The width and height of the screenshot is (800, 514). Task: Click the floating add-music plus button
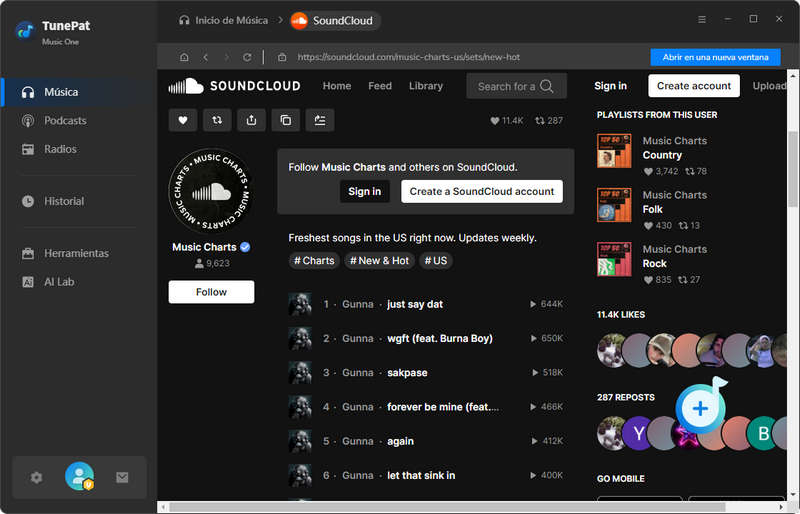point(701,408)
